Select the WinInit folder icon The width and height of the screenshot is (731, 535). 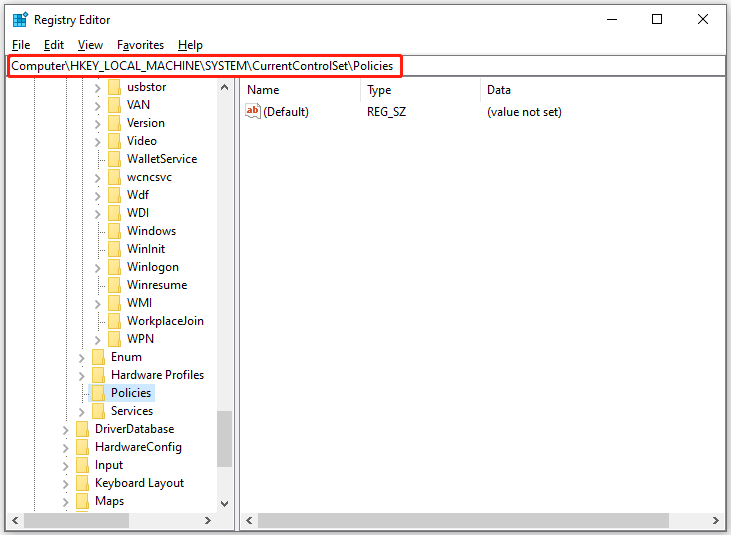point(114,249)
